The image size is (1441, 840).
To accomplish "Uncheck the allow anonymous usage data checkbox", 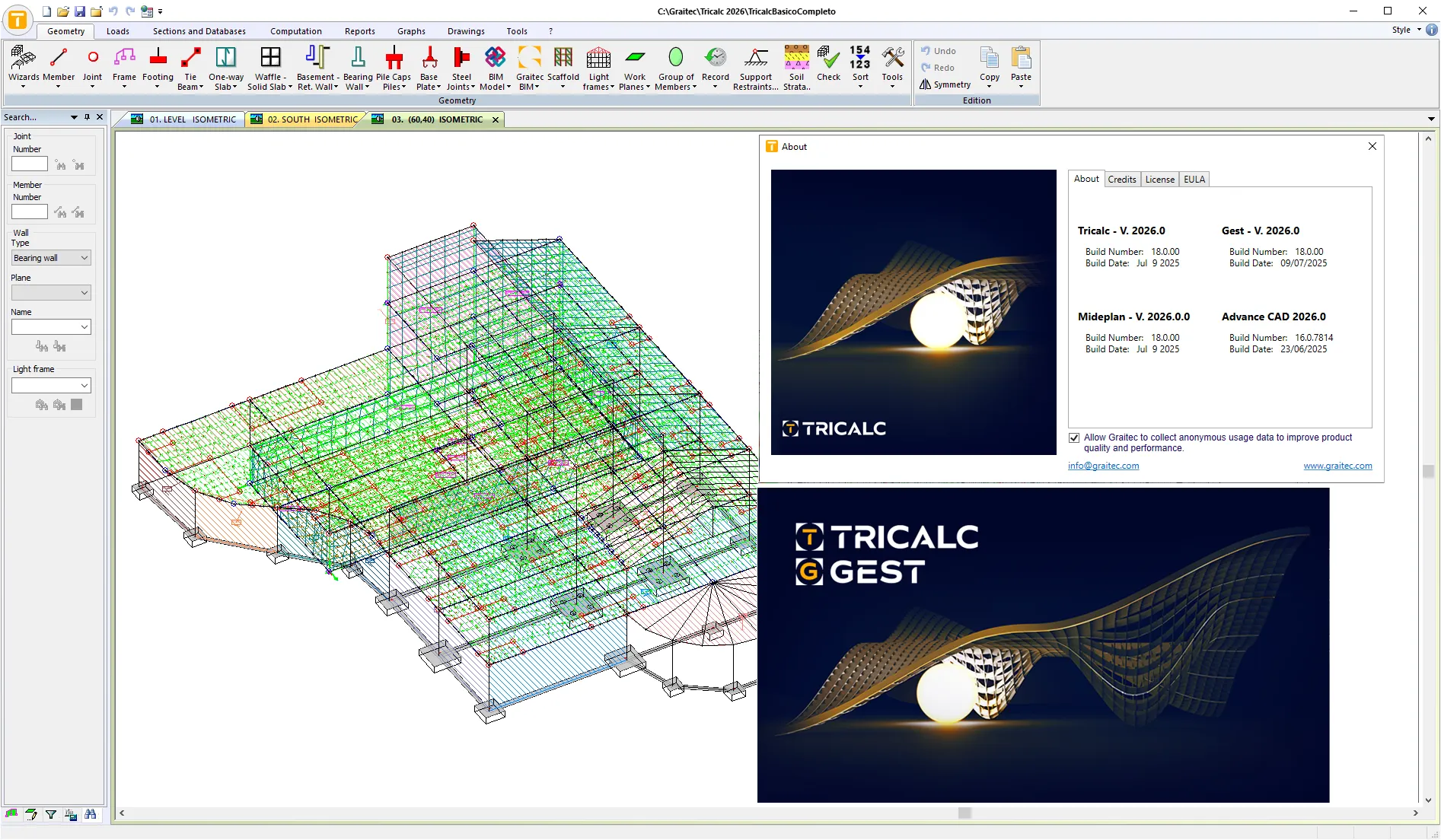I will pyautogui.click(x=1074, y=437).
